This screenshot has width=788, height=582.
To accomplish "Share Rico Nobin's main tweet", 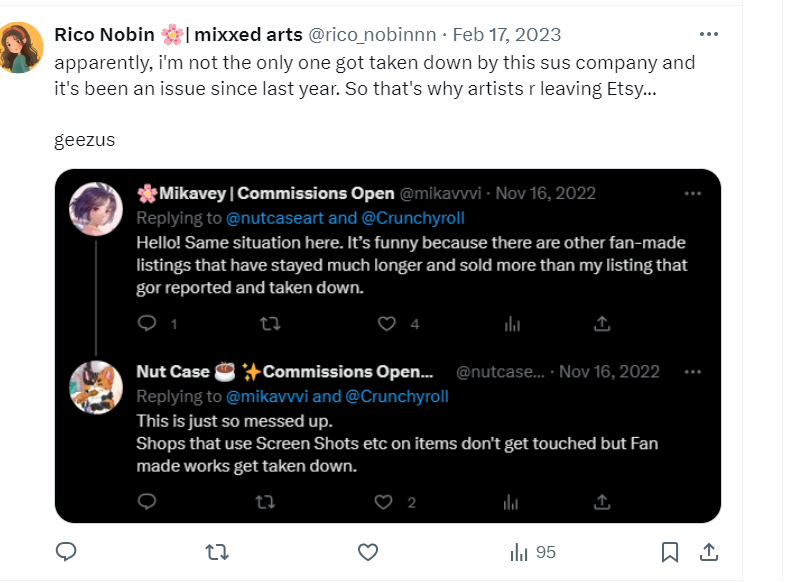I will tap(707, 552).
